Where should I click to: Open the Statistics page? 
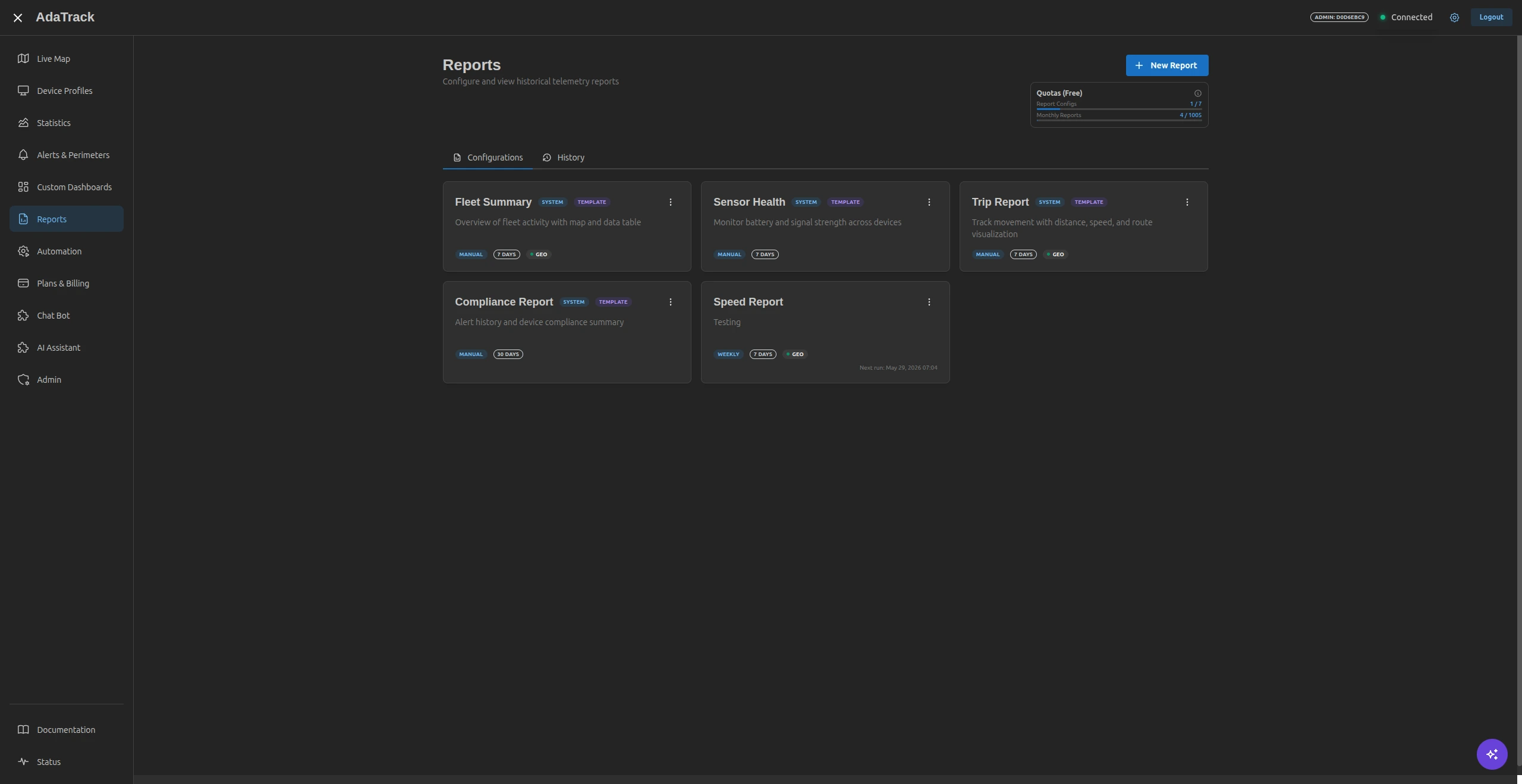67,123
